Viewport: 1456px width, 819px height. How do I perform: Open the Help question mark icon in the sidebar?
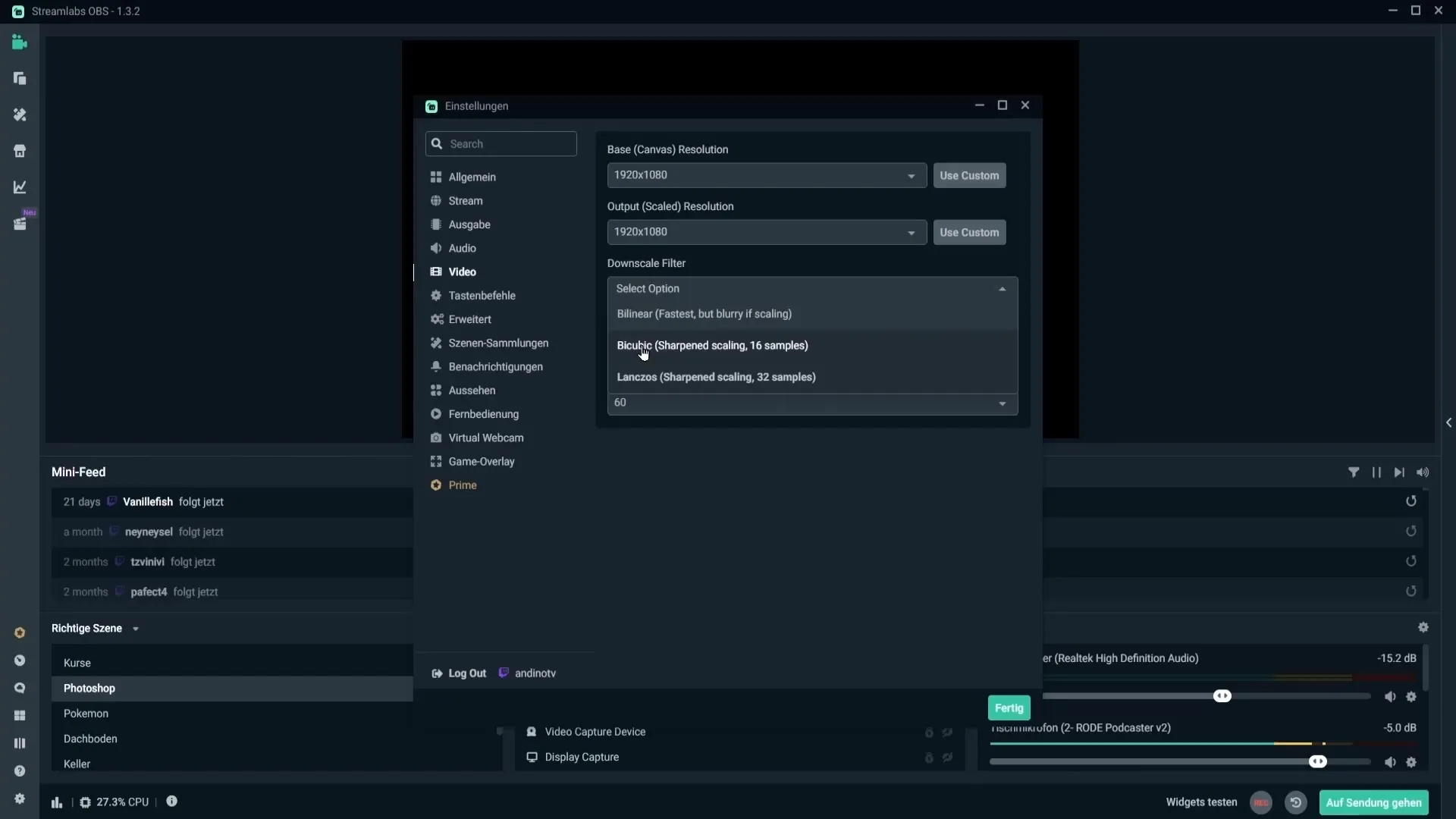[20, 771]
